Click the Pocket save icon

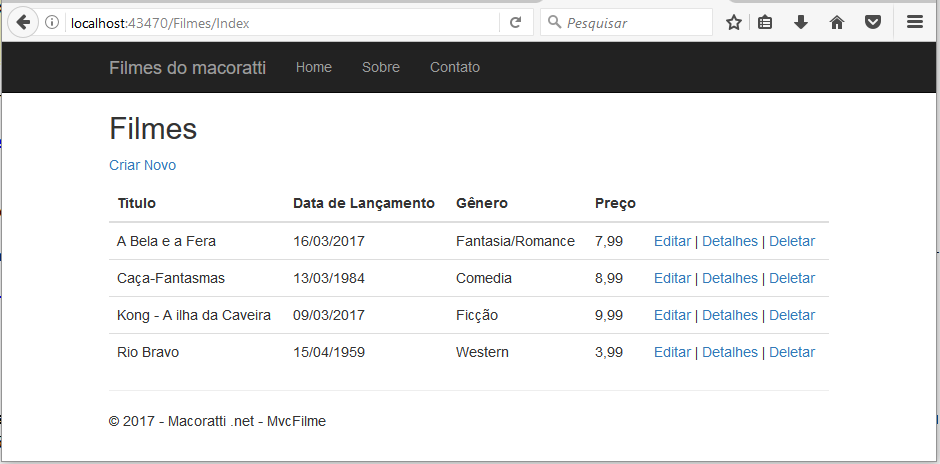coord(873,23)
